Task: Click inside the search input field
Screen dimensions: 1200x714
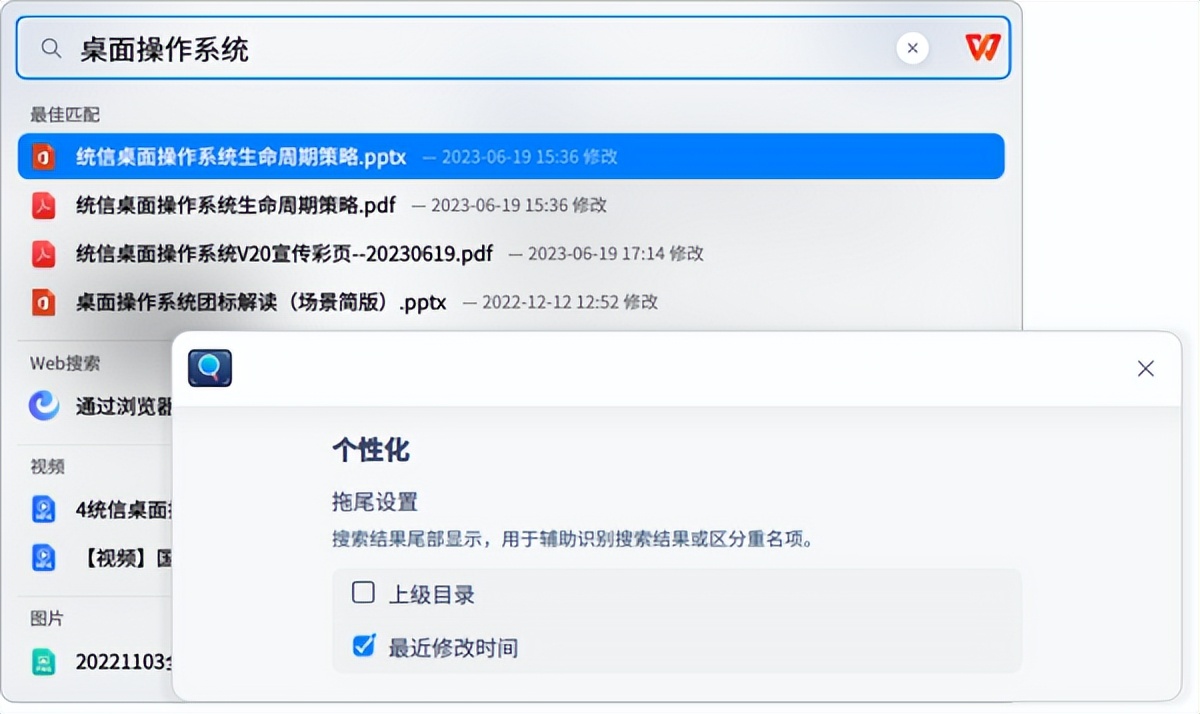Action: [400, 47]
